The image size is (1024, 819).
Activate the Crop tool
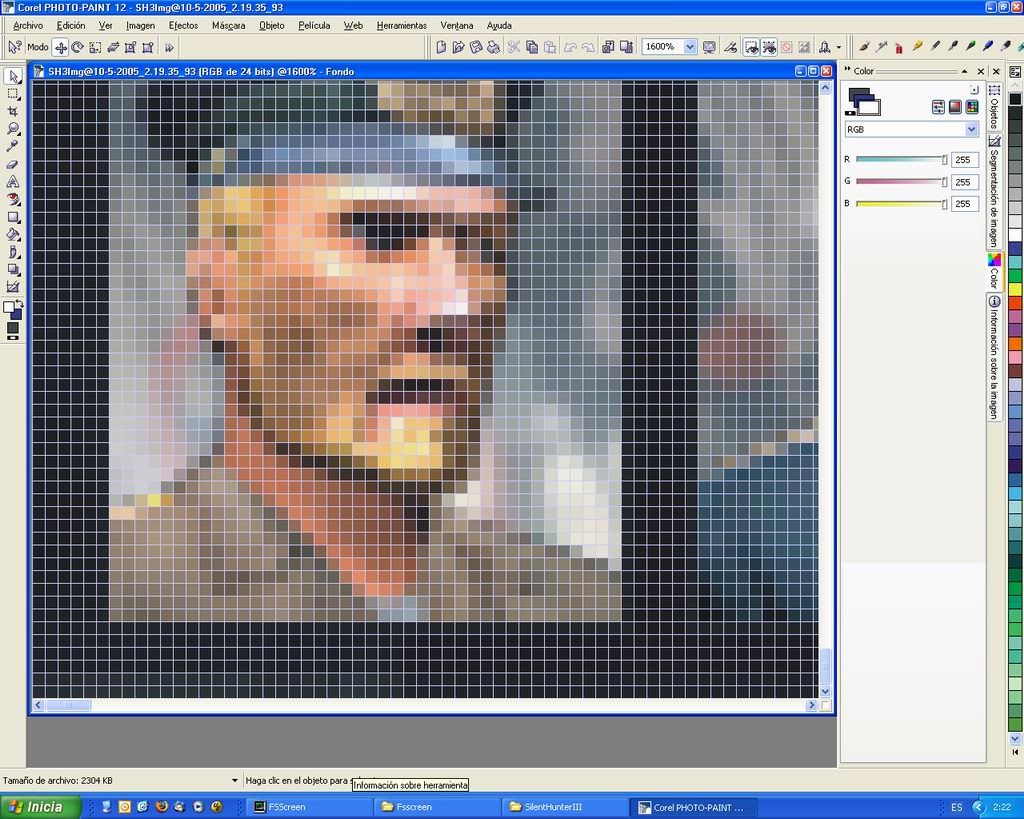13,112
